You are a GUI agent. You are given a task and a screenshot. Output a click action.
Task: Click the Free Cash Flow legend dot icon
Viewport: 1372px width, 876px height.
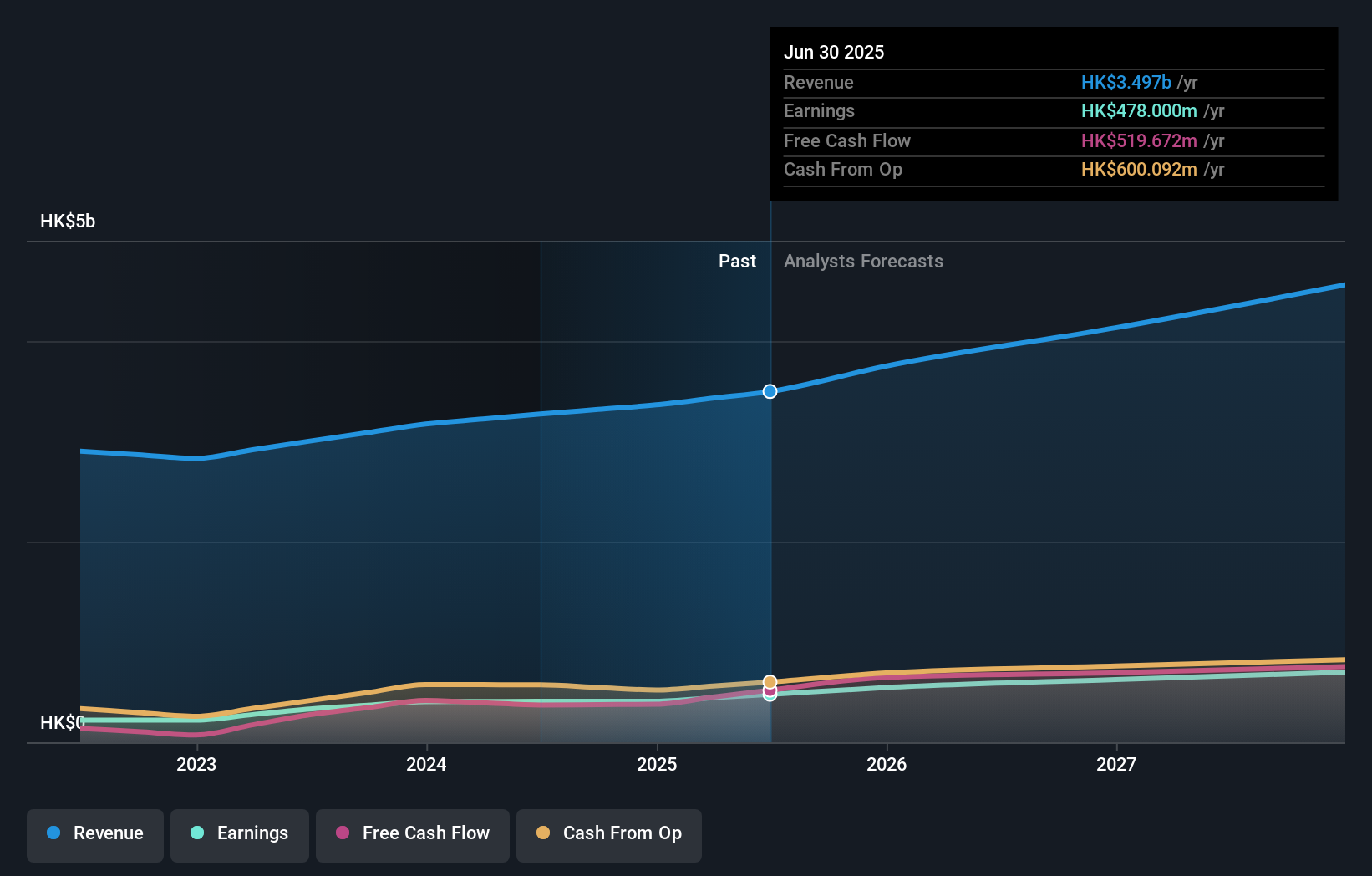[343, 833]
